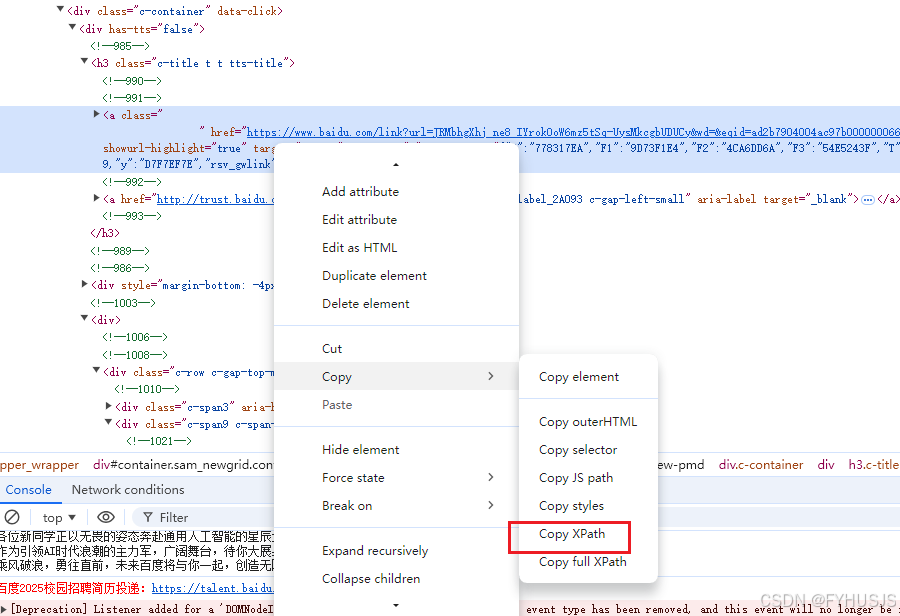Image resolution: width=900 pixels, height=616 pixels.
Task: Expand the trust.baidu anchor node
Action: coord(96,198)
